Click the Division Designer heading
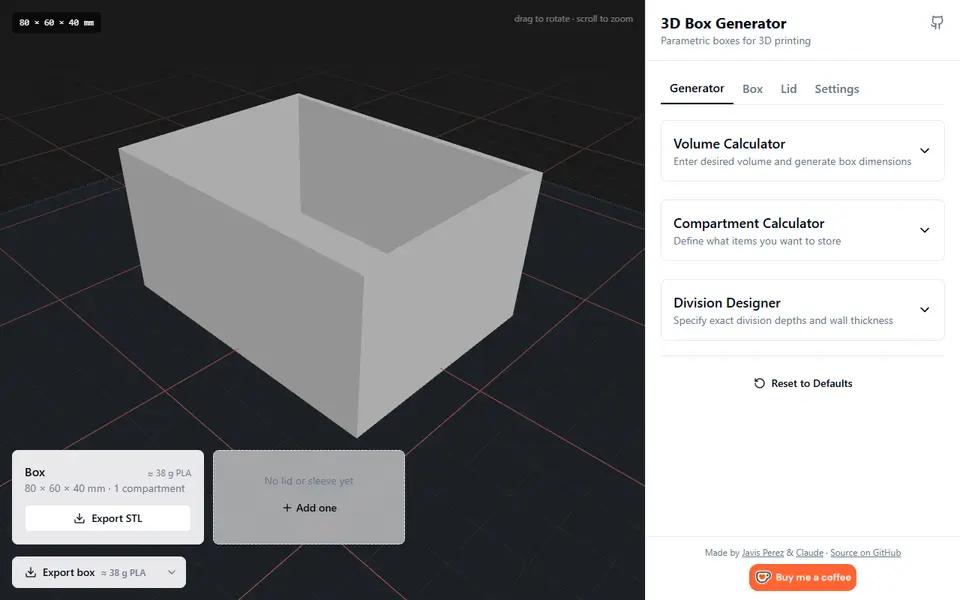 point(727,303)
